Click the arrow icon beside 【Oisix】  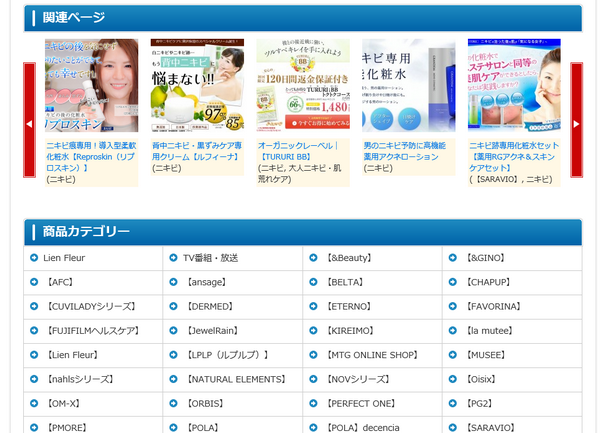coord(454,380)
